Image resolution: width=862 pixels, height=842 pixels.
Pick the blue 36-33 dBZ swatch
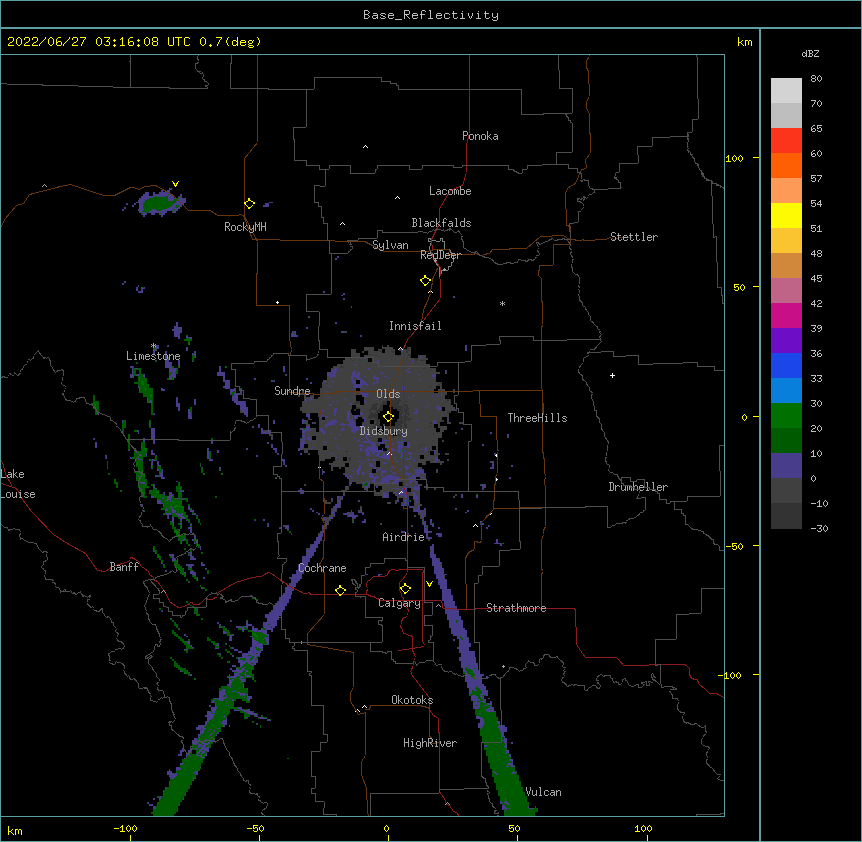tap(786, 365)
